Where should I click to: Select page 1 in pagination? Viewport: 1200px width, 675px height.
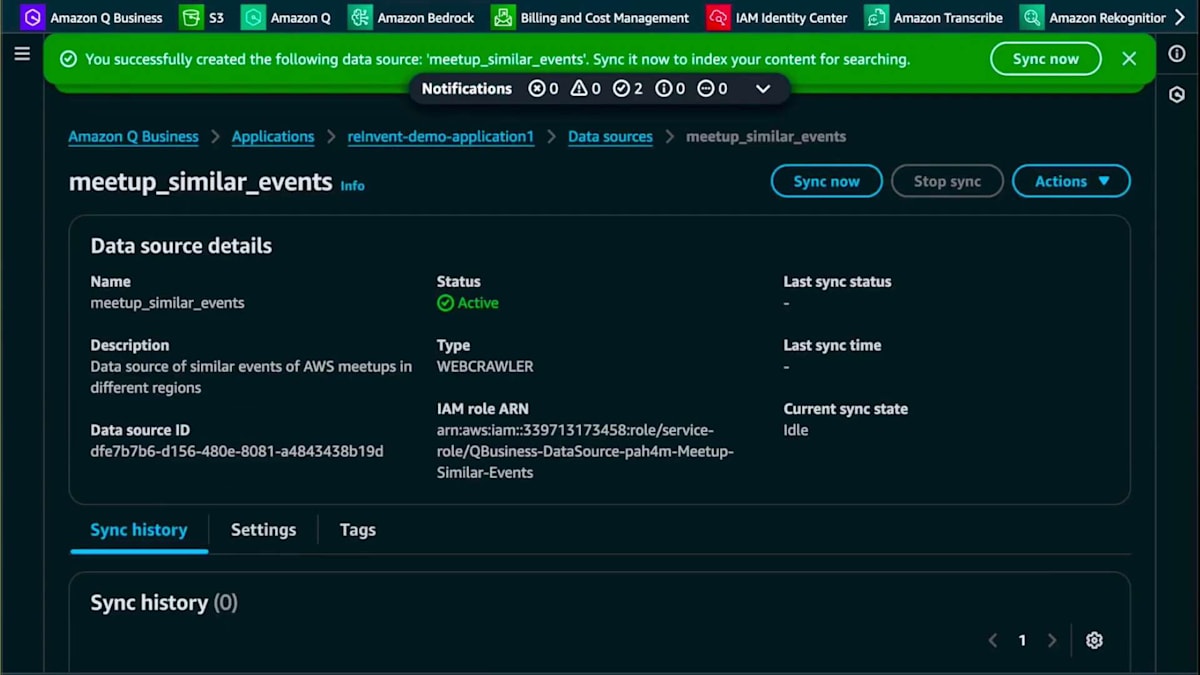tap(1022, 640)
